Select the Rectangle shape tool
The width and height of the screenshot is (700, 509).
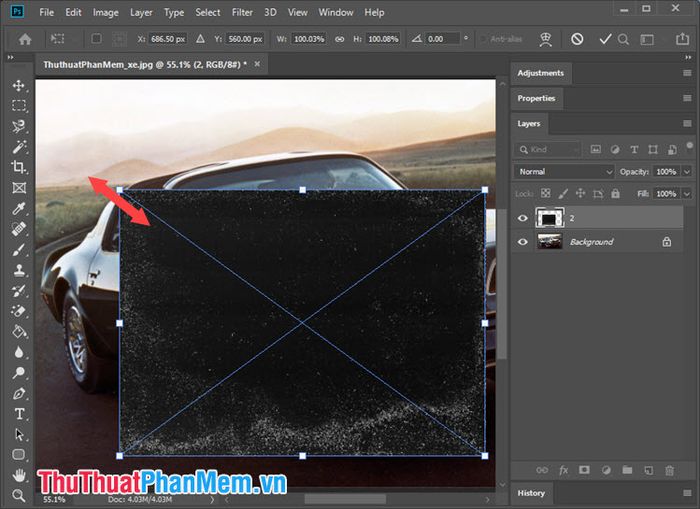19,455
